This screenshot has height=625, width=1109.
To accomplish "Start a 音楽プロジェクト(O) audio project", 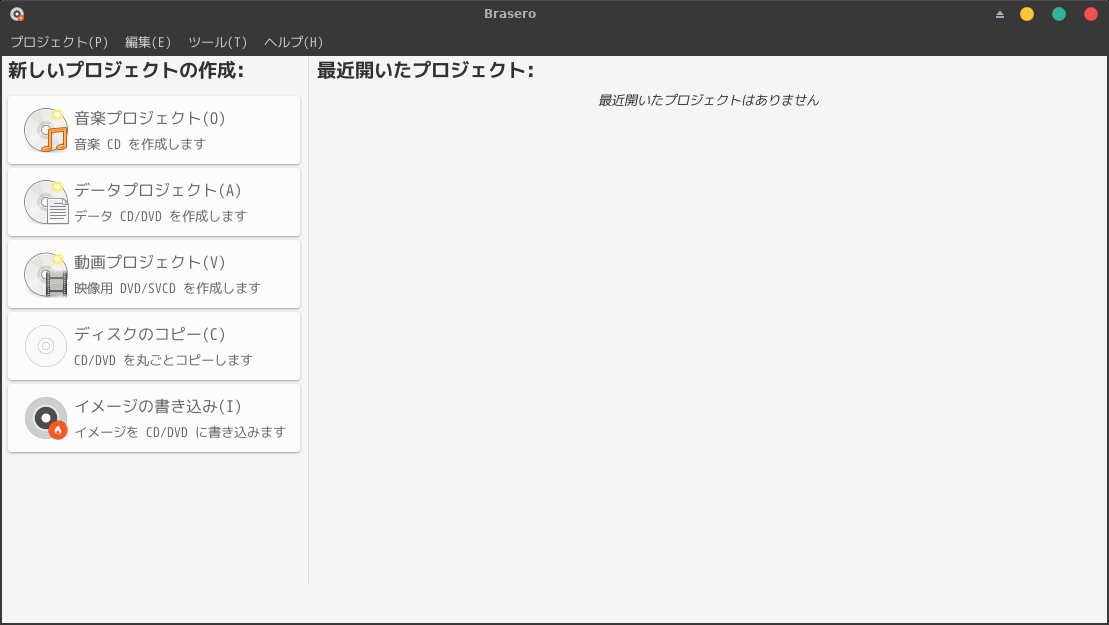I will pos(154,130).
